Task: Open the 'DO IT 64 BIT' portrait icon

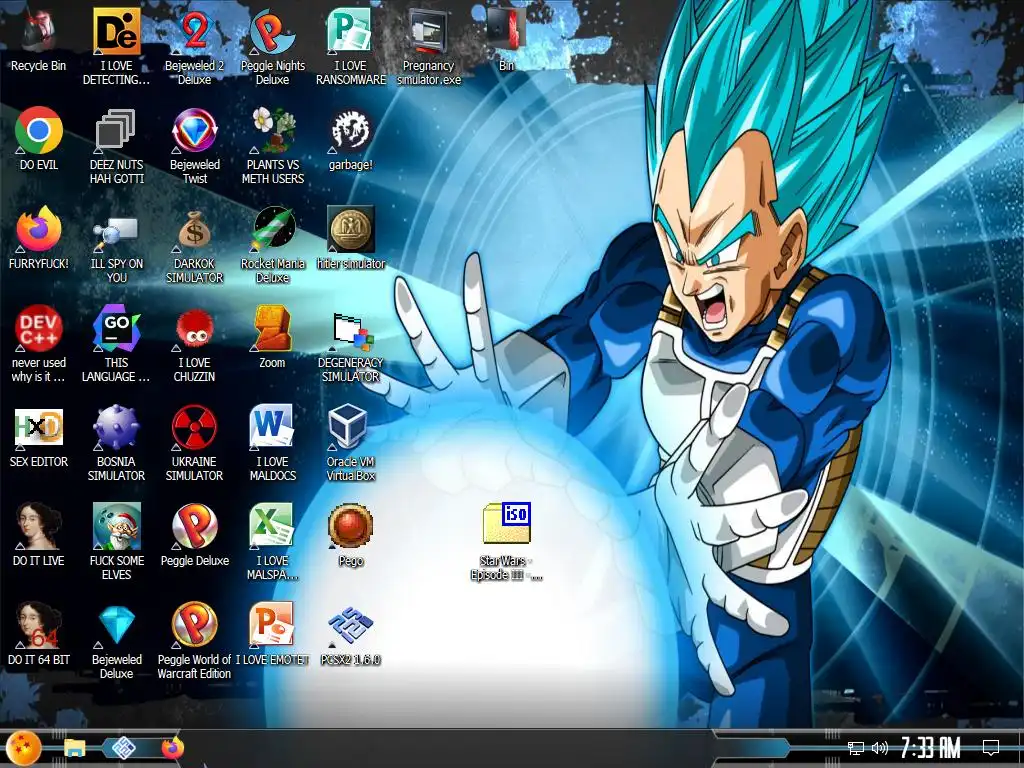Action: pyautogui.click(x=39, y=625)
